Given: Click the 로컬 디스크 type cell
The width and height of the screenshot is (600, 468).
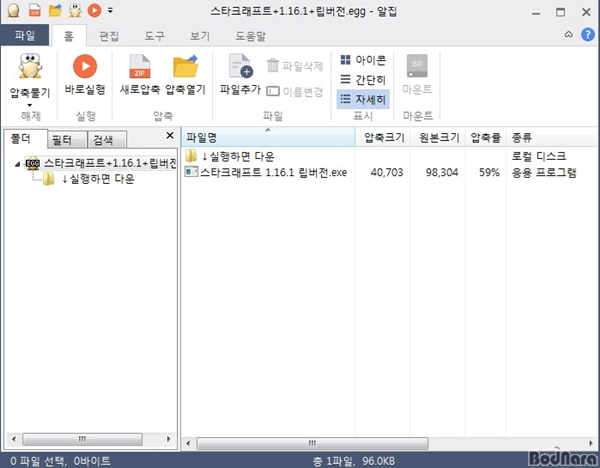Looking at the screenshot, I should coord(538,156).
